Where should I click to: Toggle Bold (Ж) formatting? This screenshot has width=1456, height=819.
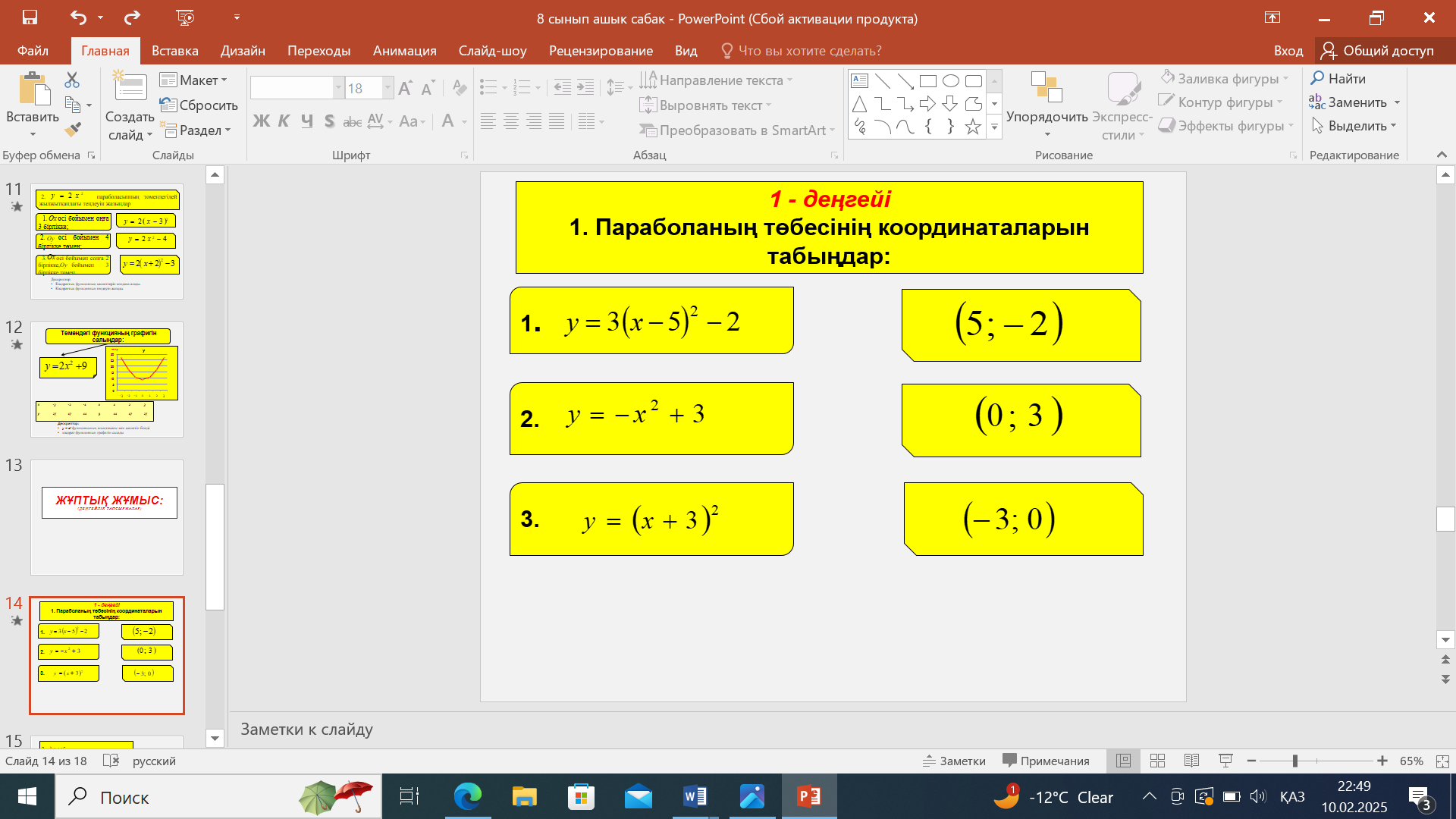click(261, 121)
